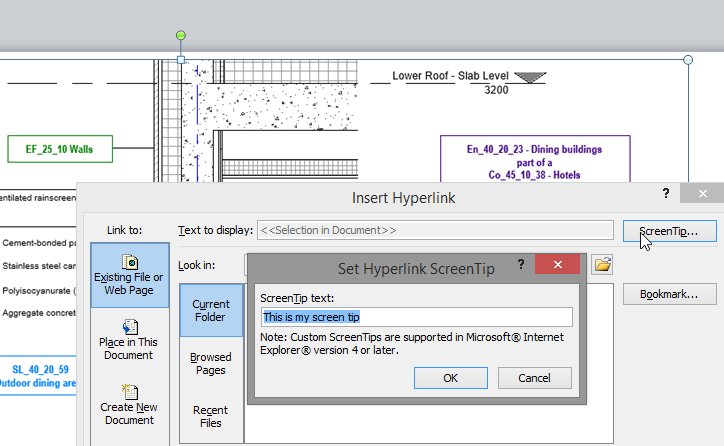
Task: Click the Stainless steel text in the document
Action: point(39,266)
